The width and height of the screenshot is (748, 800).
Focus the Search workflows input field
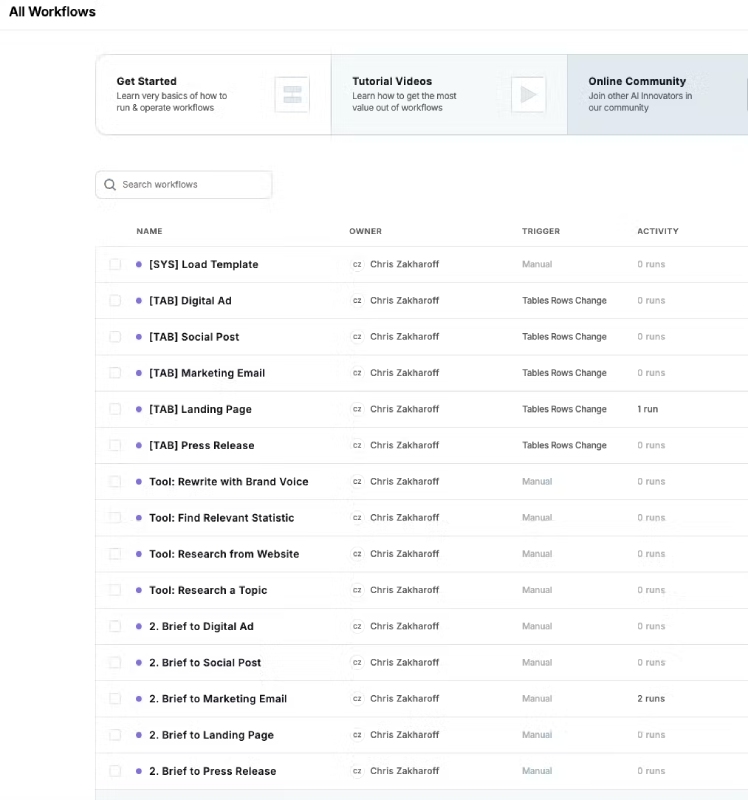(184, 185)
